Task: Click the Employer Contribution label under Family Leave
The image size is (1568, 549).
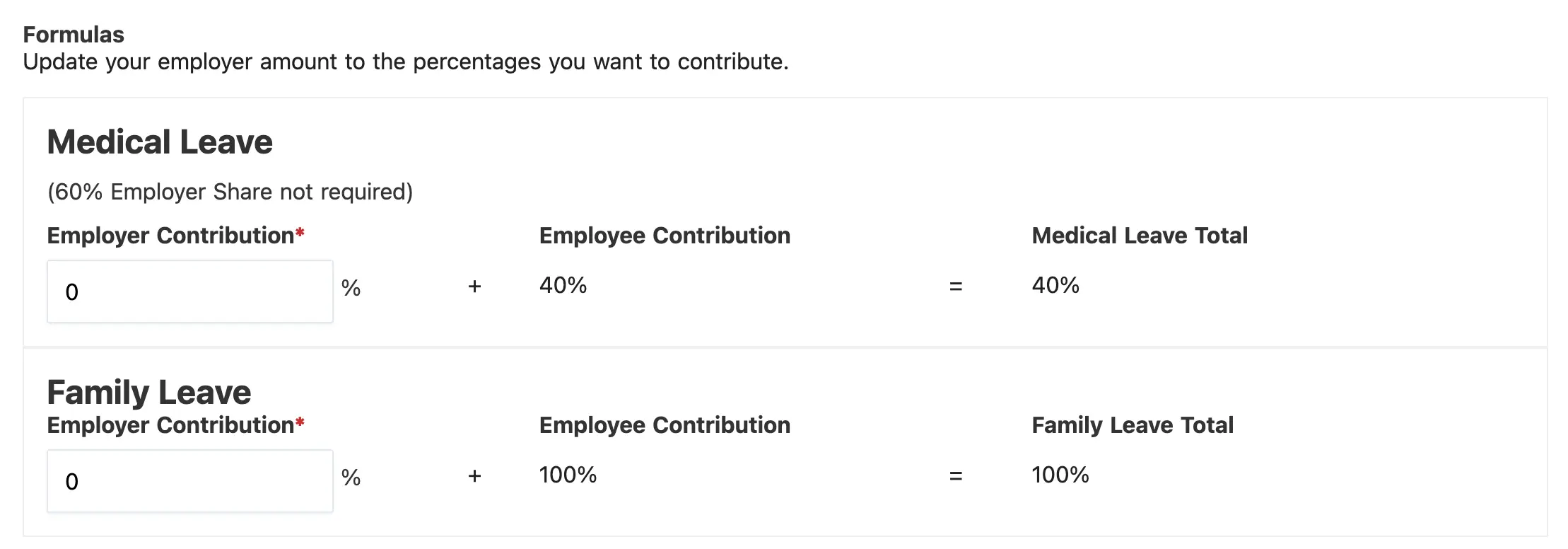Action: [x=170, y=425]
